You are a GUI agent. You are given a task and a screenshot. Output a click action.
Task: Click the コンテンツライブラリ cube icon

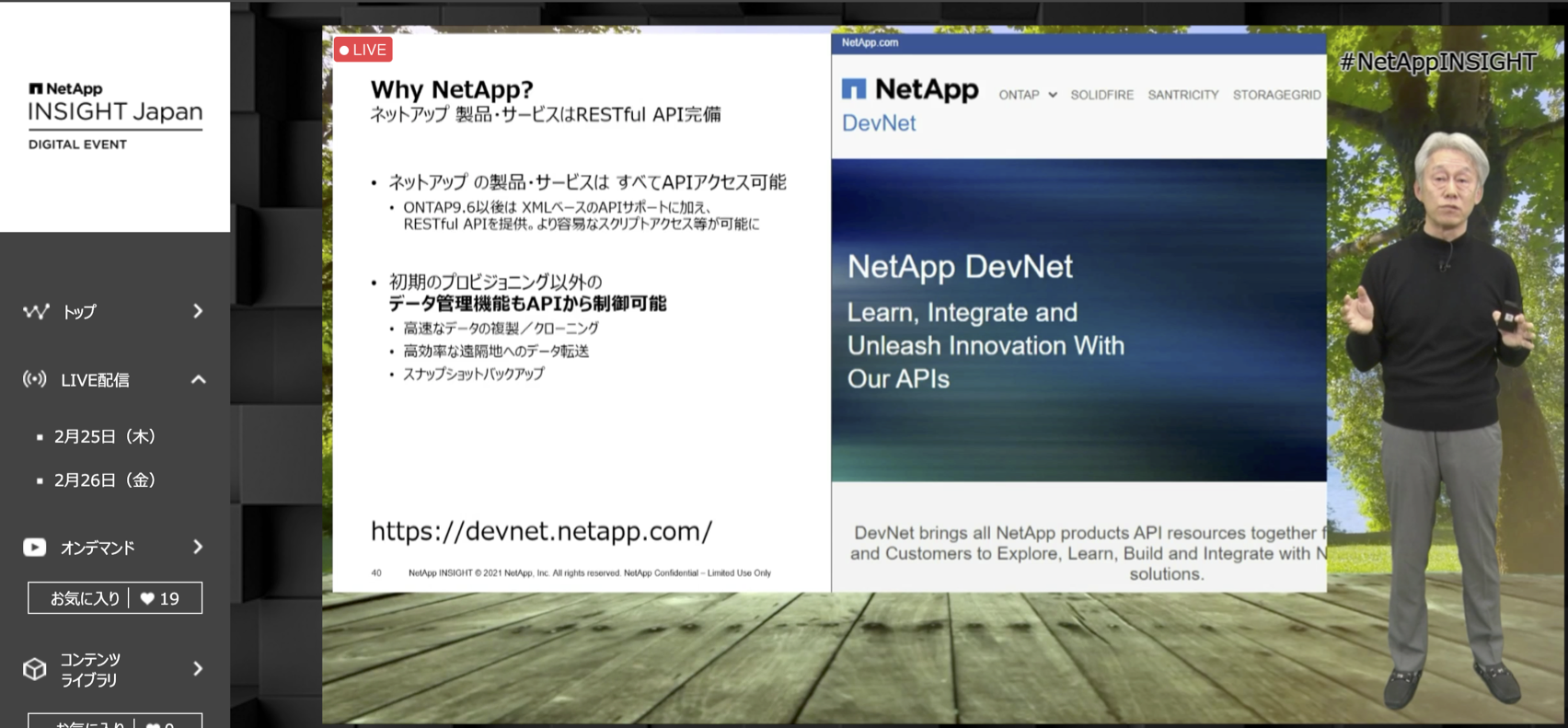pyautogui.click(x=35, y=669)
